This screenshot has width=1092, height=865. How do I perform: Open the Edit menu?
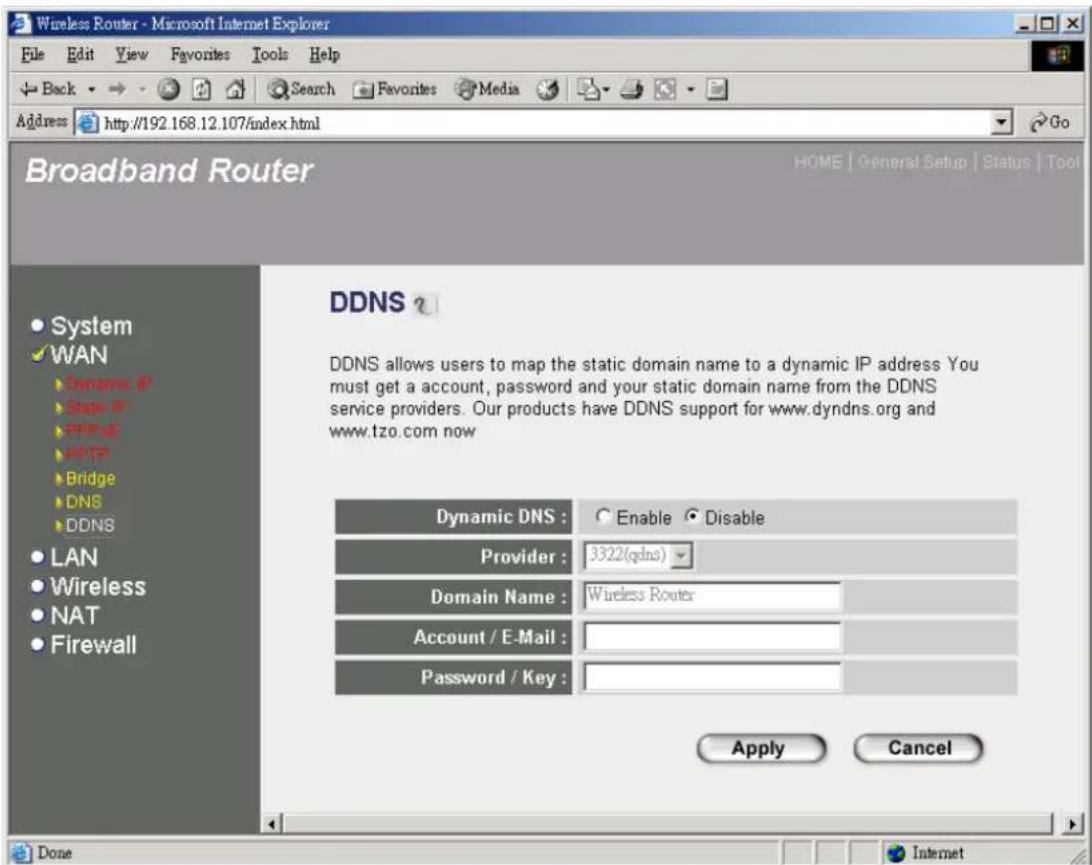tap(80, 54)
